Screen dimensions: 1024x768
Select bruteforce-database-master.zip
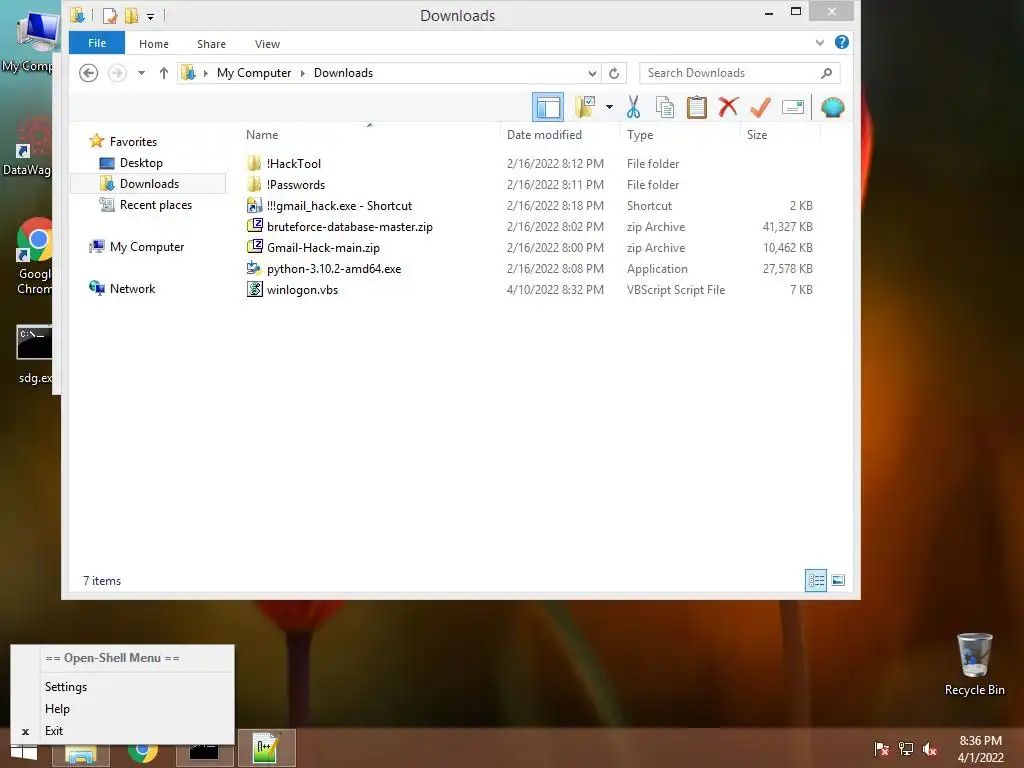click(349, 227)
